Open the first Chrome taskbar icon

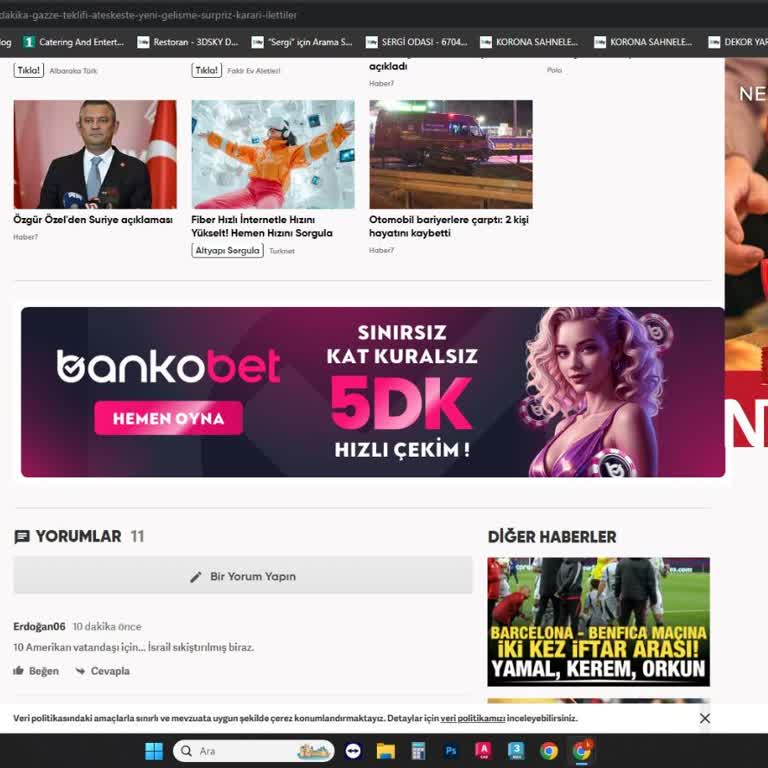(x=549, y=751)
